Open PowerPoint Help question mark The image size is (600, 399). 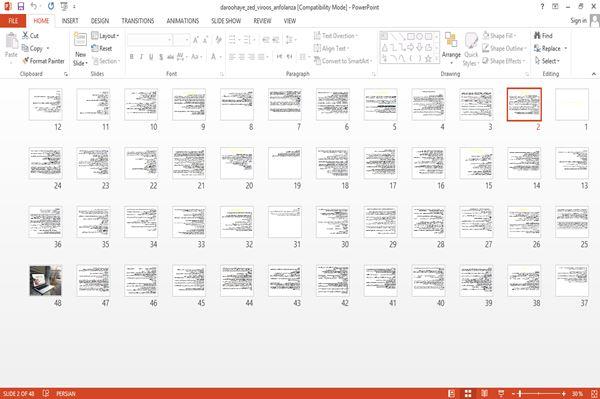click(542, 7)
